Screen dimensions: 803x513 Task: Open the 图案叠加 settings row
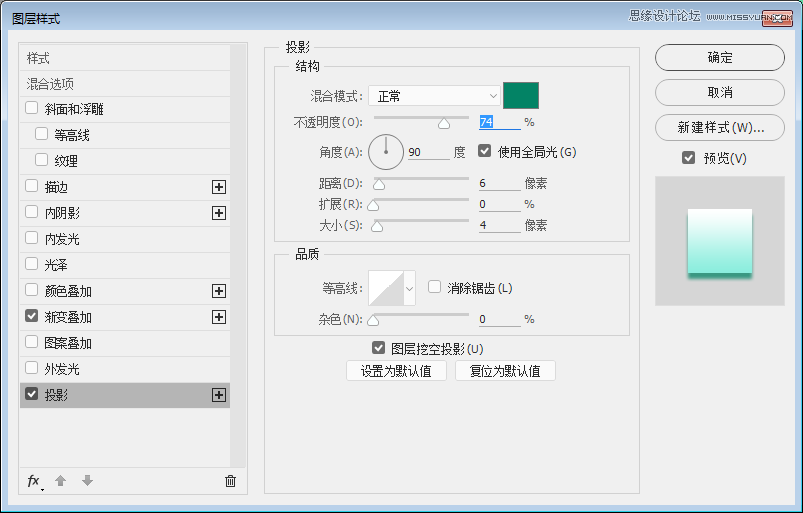[124, 343]
